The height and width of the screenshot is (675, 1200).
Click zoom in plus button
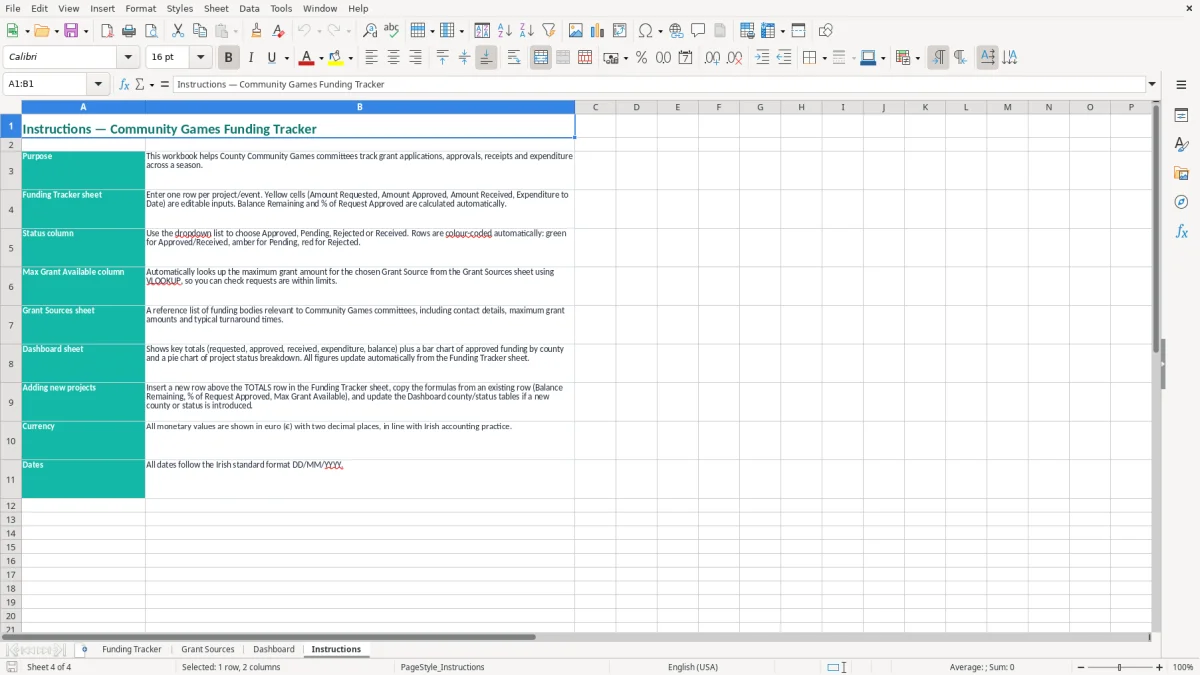[1160, 667]
